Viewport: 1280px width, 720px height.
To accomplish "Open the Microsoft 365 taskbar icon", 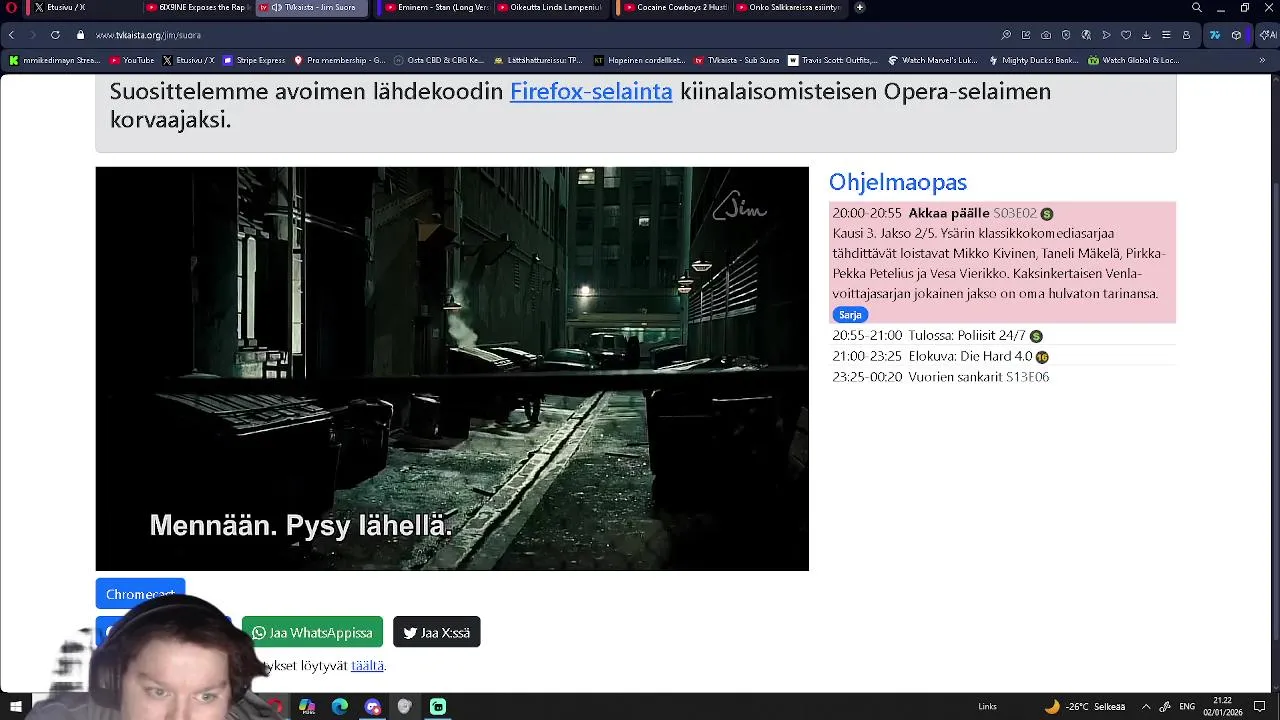I will [307, 707].
